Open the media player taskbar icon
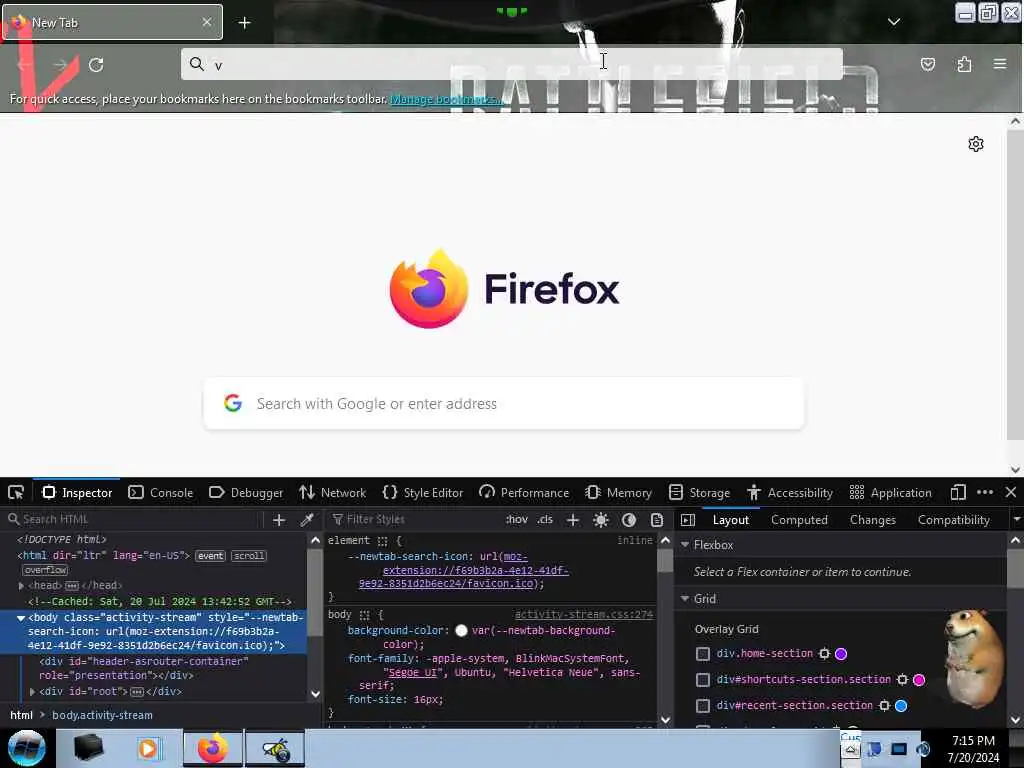The height and width of the screenshot is (768, 1024). coord(148,748)
